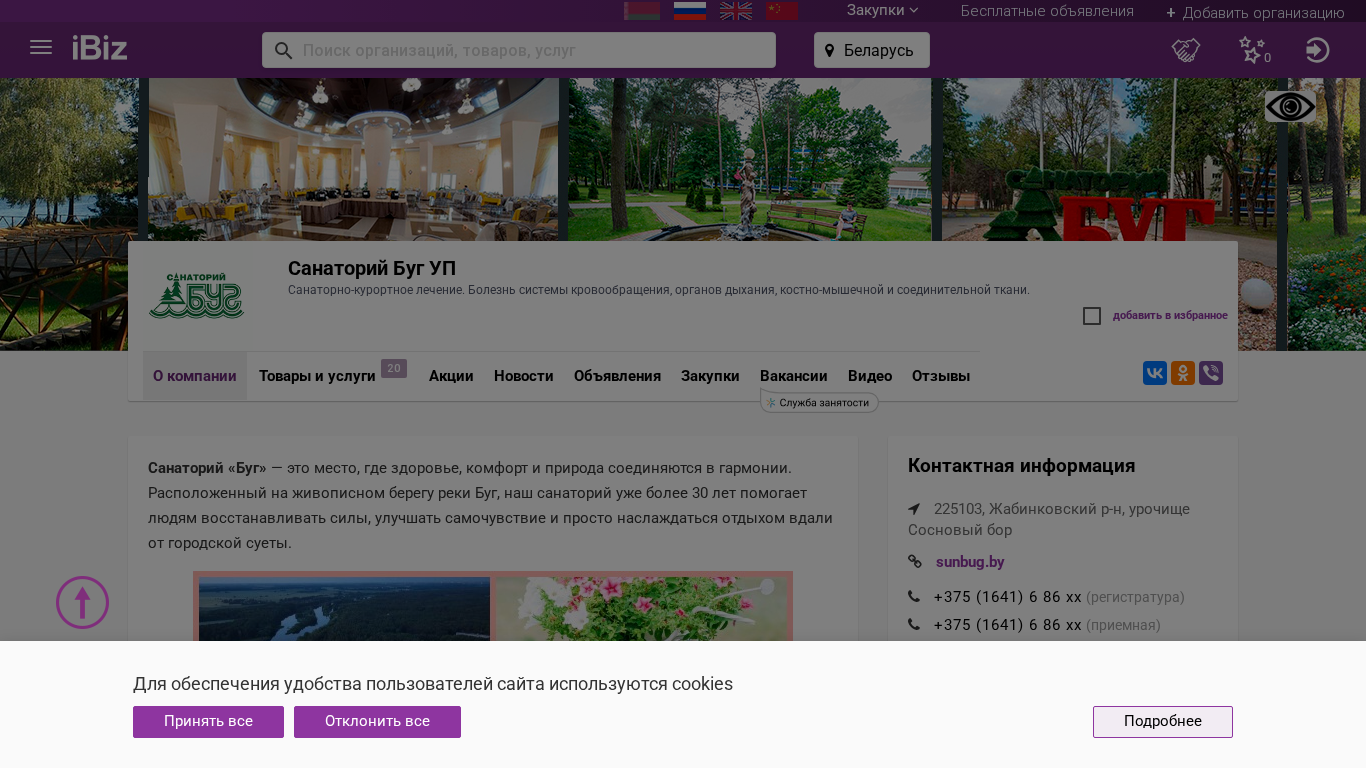Switch to 'Товары и услуги' tab
Viewport: 1366px width, 768px height.
point(317,376)
